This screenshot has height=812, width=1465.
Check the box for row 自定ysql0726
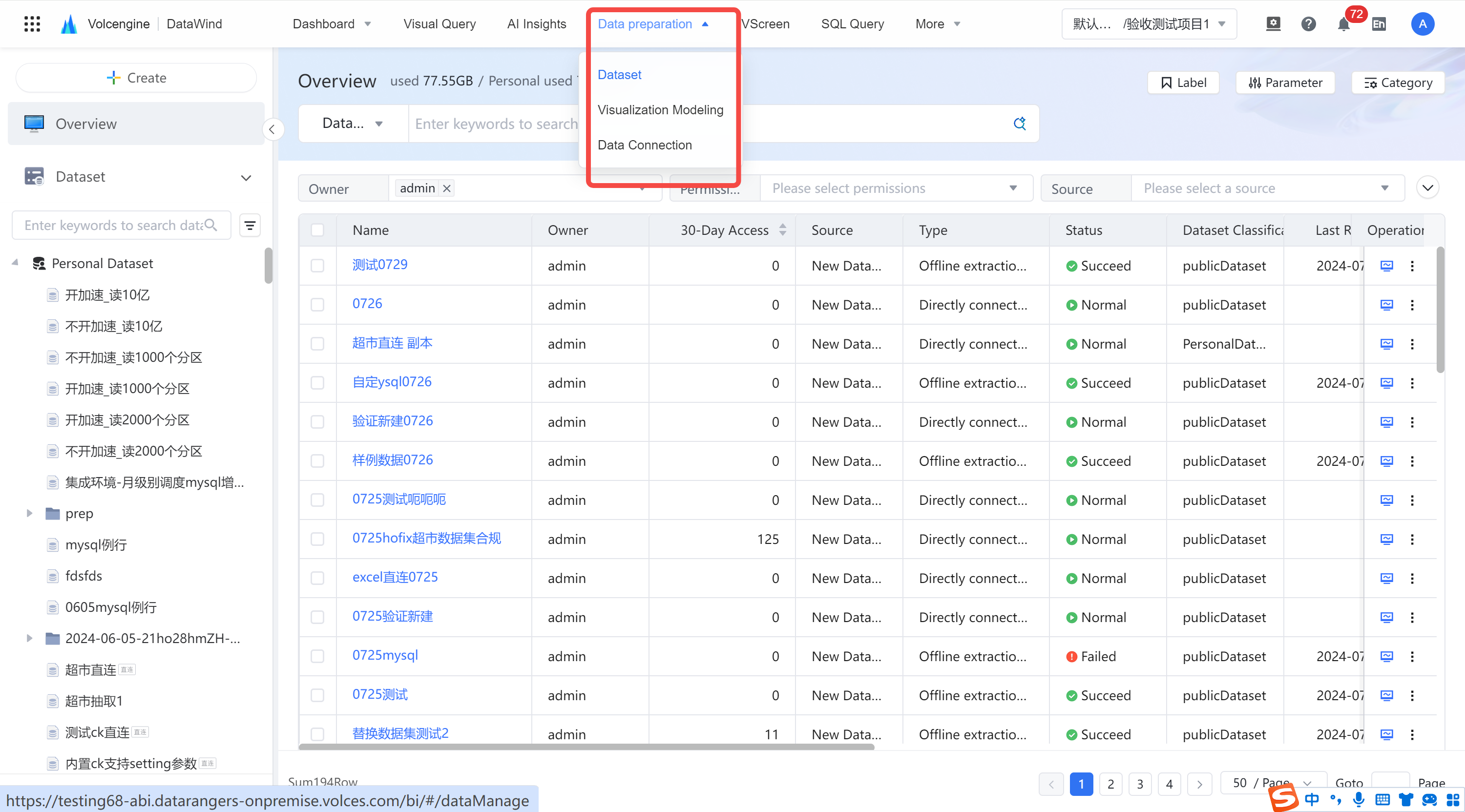coord(317,383)
